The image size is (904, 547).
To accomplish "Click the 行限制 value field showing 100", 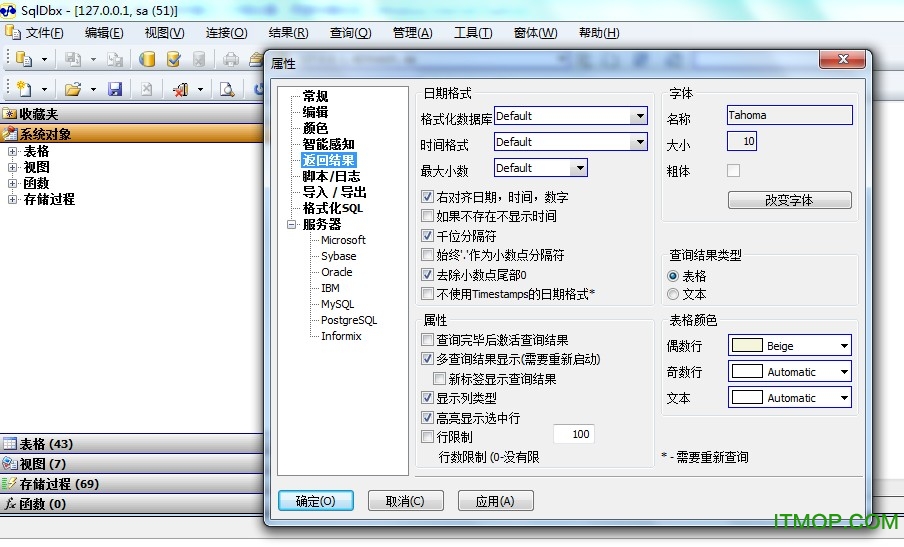I will 573,434.
